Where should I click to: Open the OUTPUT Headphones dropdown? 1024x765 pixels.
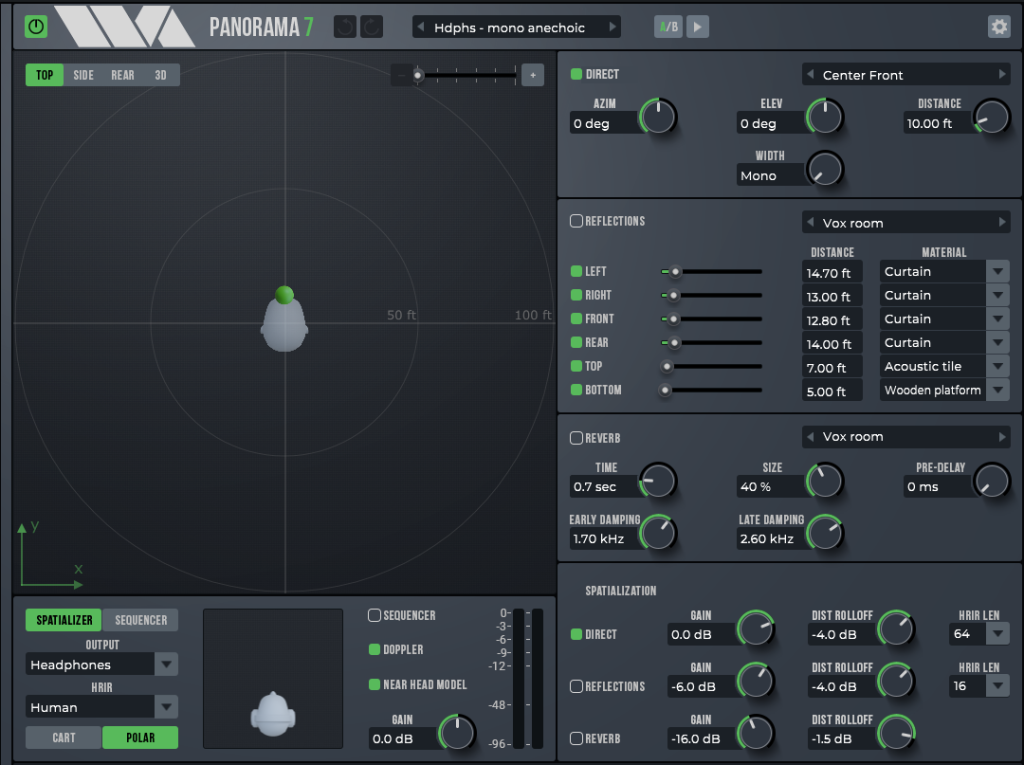pos(102,664)
